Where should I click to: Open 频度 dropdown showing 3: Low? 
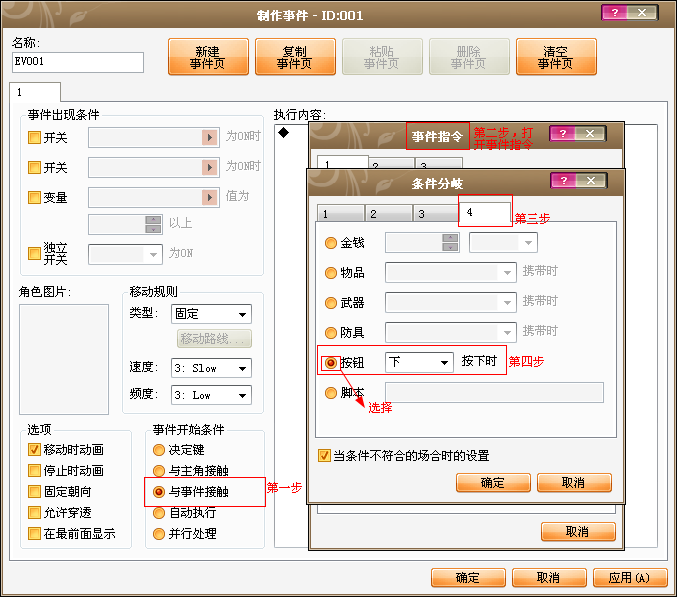click(211, 395)
